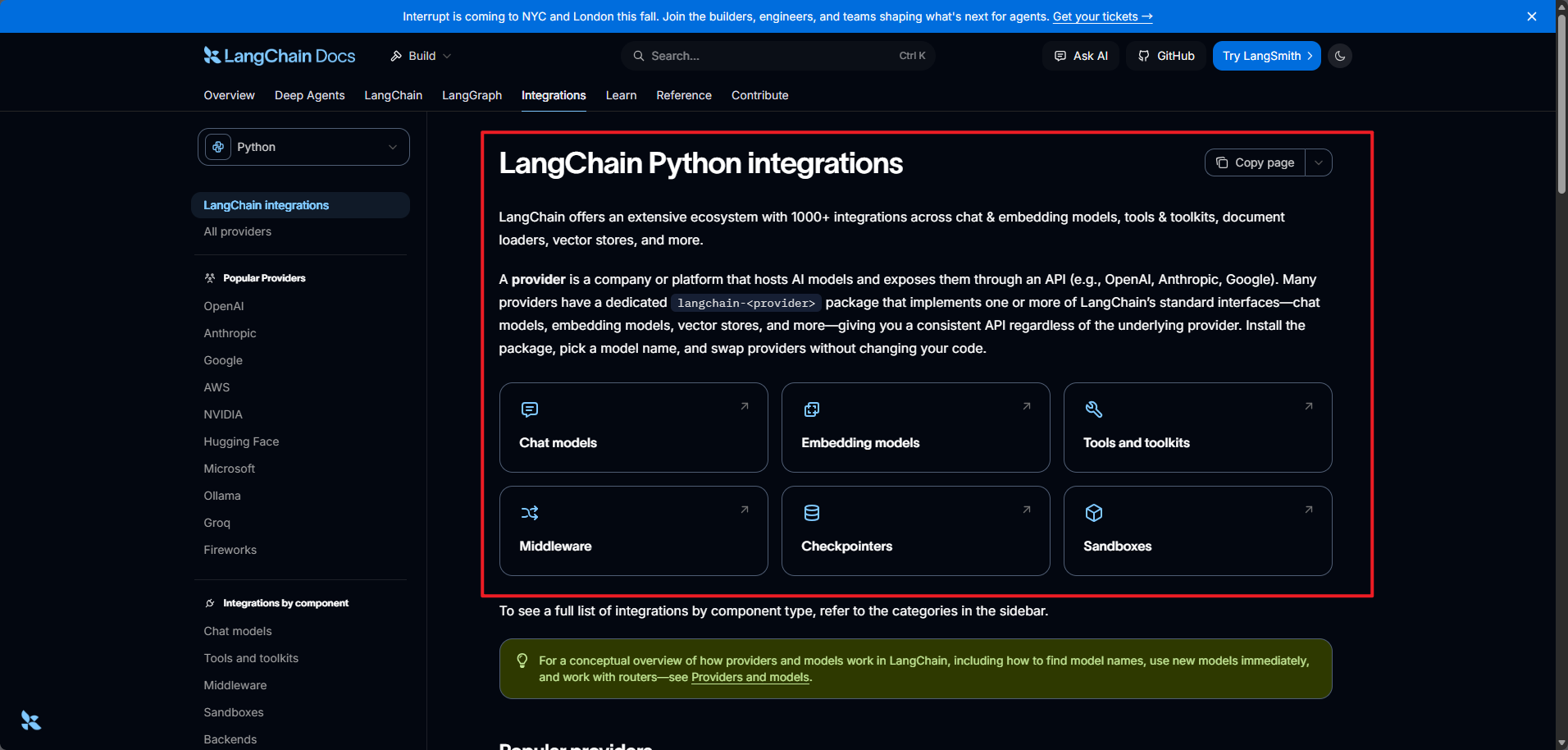This screenshot has height=750, width=1568.
Task: Open the Python language selector dropdown
Action: pyautogui.click(x=303, y=147)
